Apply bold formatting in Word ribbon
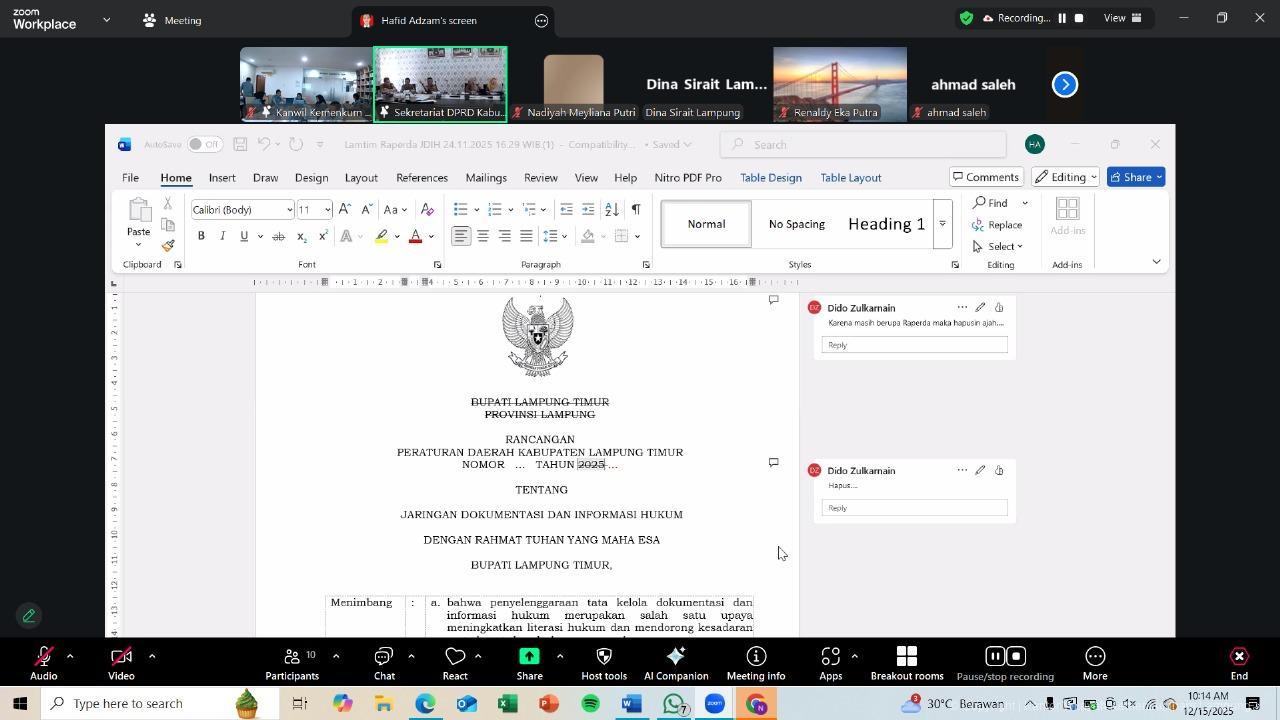 tap(201, 237)
